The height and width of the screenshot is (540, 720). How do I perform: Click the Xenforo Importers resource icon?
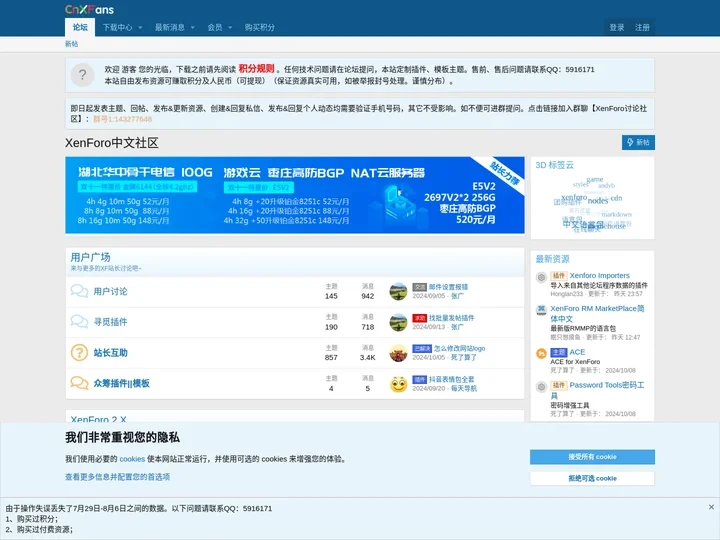(x=541, y=277)
